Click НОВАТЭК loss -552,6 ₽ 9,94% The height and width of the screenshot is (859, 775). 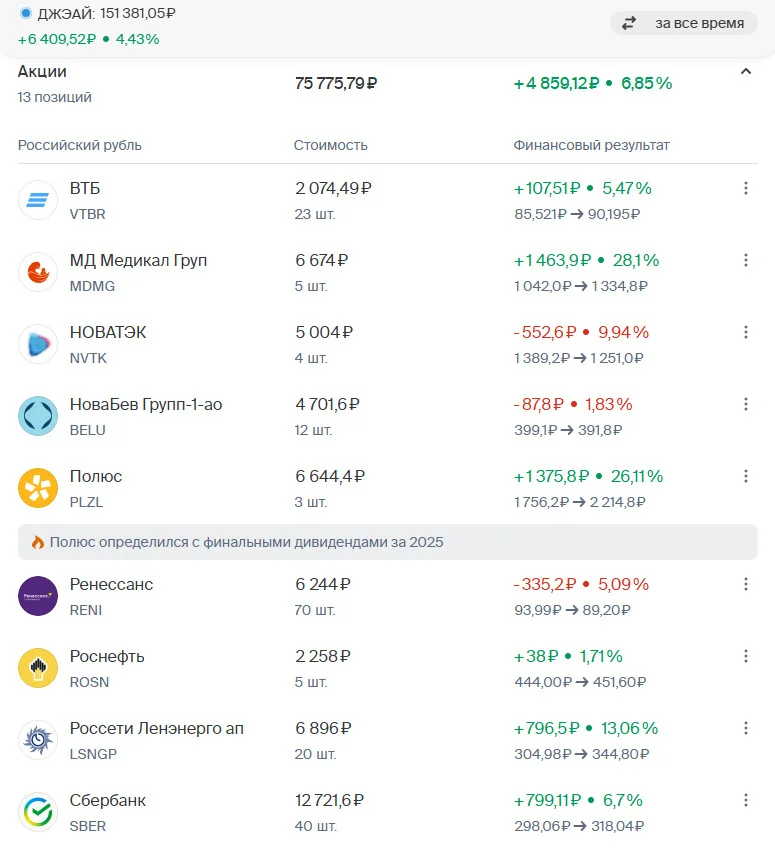(x=581, y=332)
